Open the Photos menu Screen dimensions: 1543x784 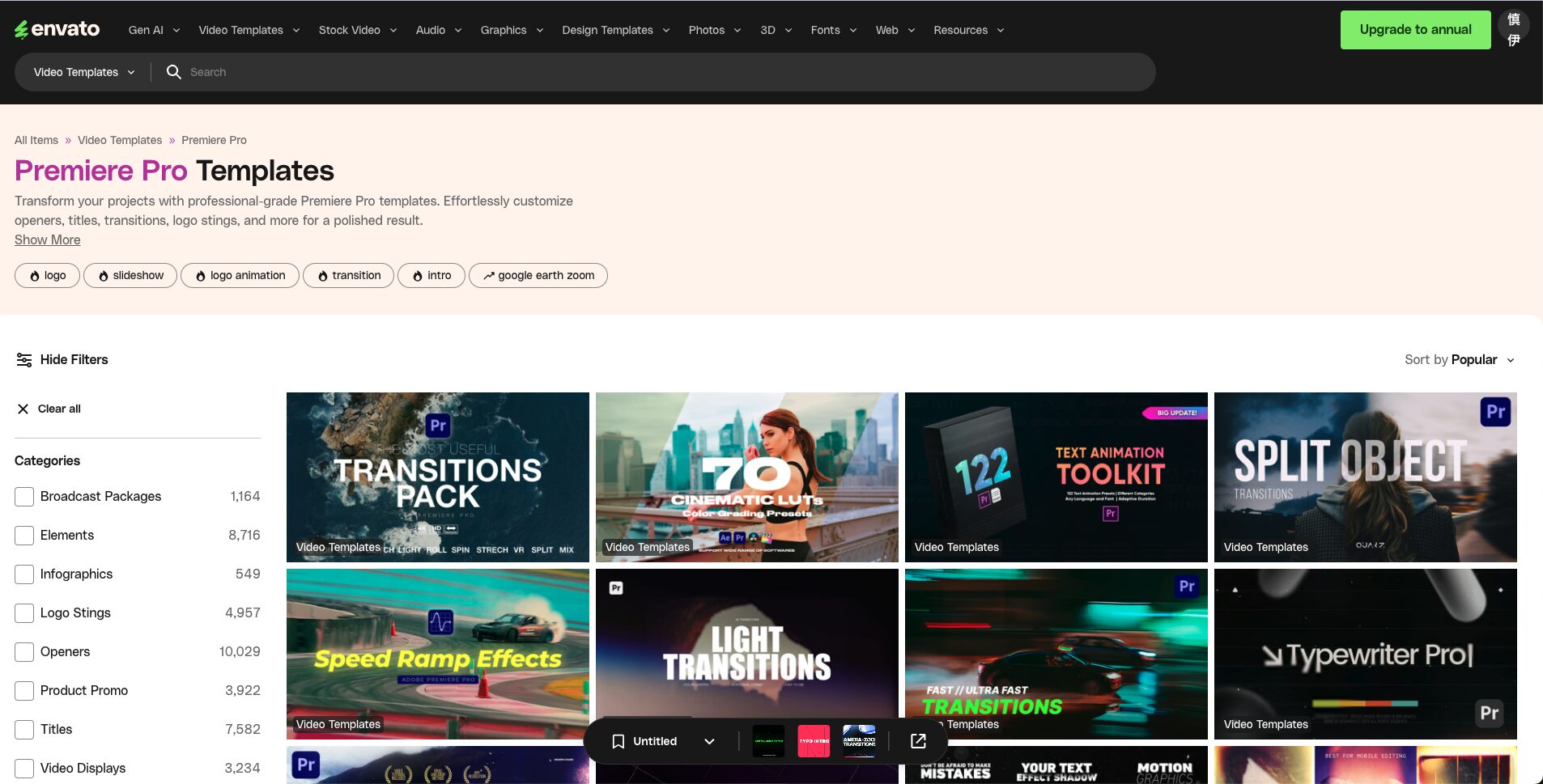pos(706,30)
